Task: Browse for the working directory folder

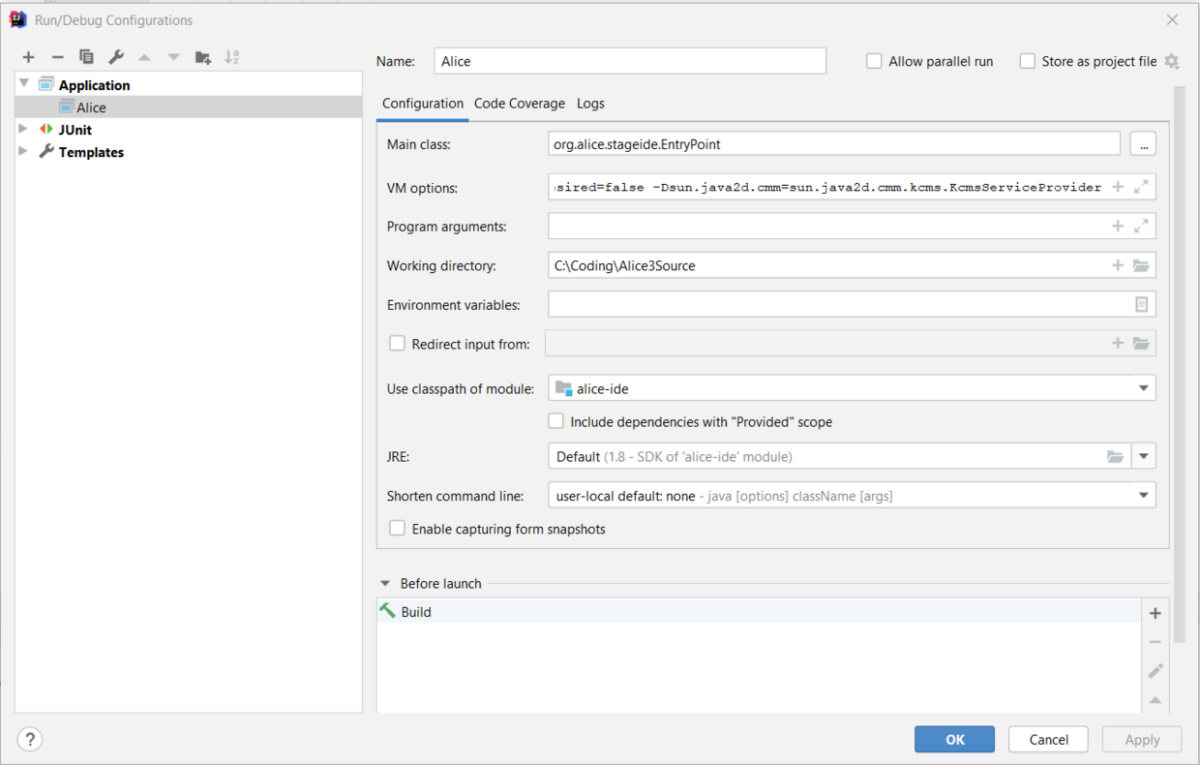Action: coord(1141,266)
